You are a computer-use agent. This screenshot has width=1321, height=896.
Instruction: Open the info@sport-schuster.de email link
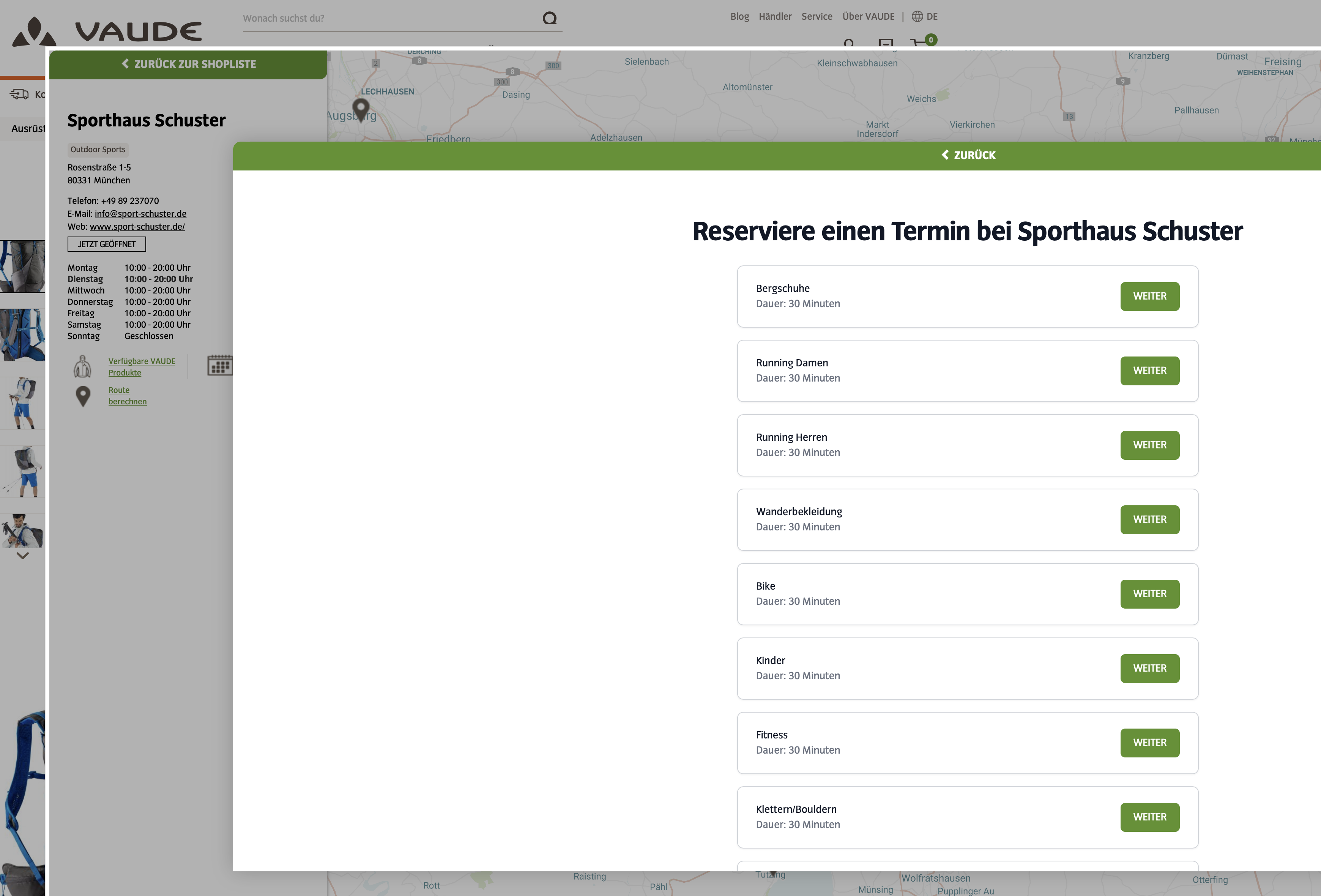140,214
